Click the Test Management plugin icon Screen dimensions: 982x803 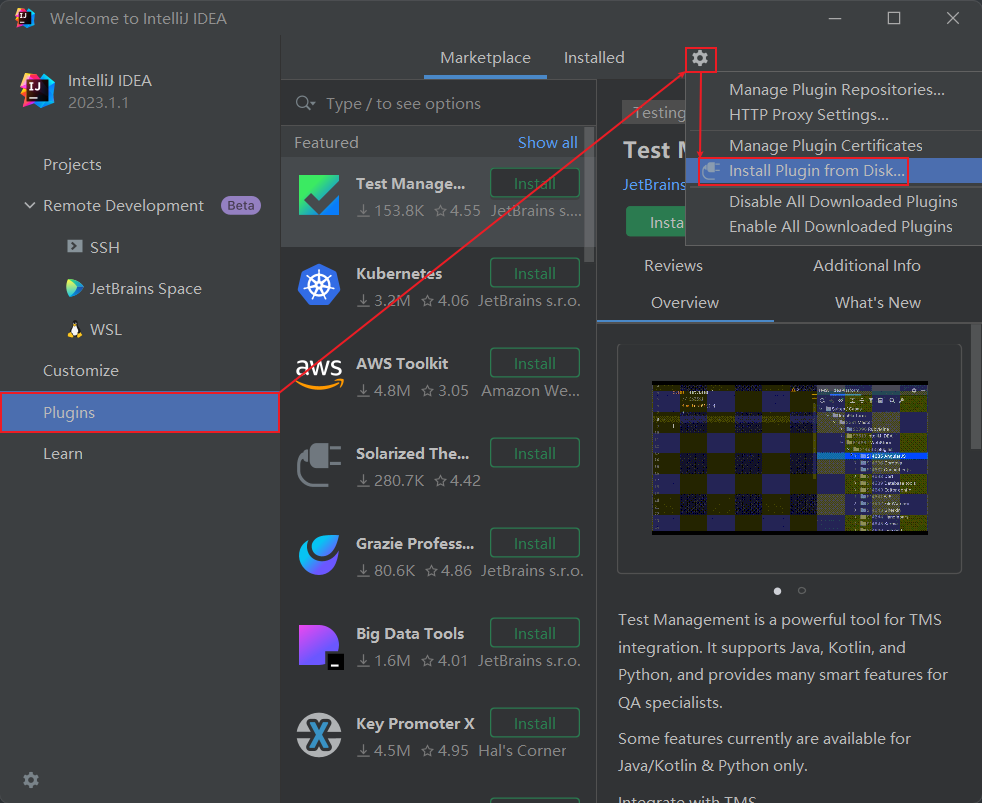click(319, 195)
